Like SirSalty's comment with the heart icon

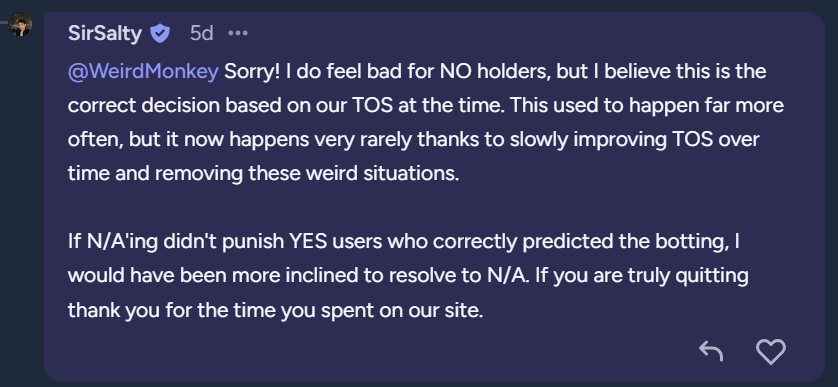771,352
